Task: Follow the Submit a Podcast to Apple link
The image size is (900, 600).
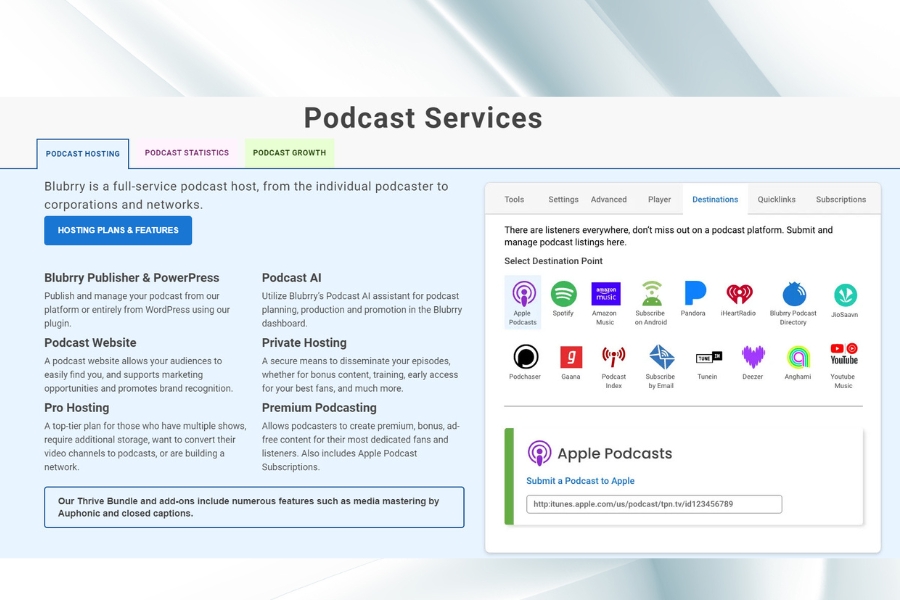Action: [x=580, y=481]
